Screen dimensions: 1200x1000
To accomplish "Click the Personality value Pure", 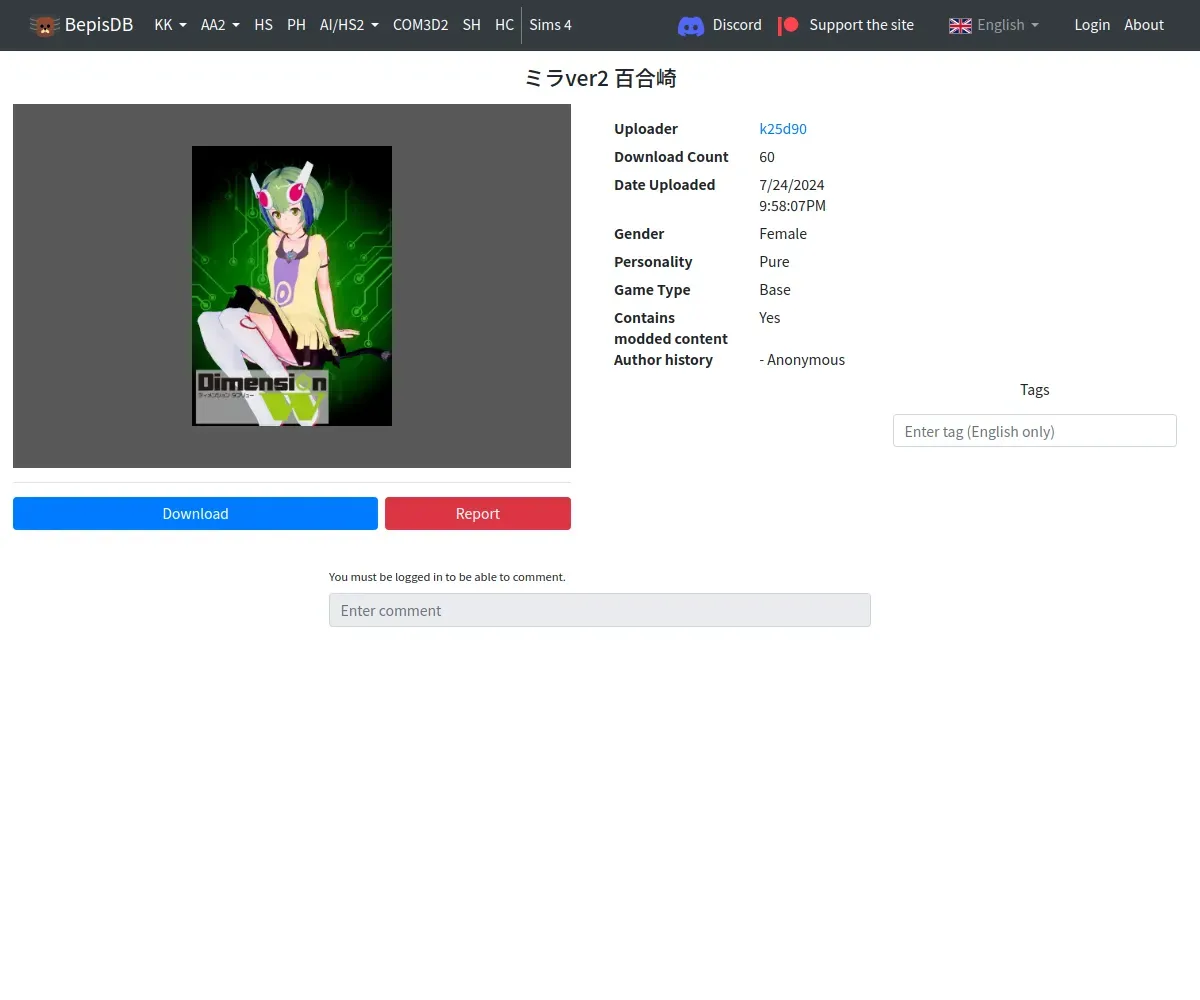I will (x=774, y=262).
